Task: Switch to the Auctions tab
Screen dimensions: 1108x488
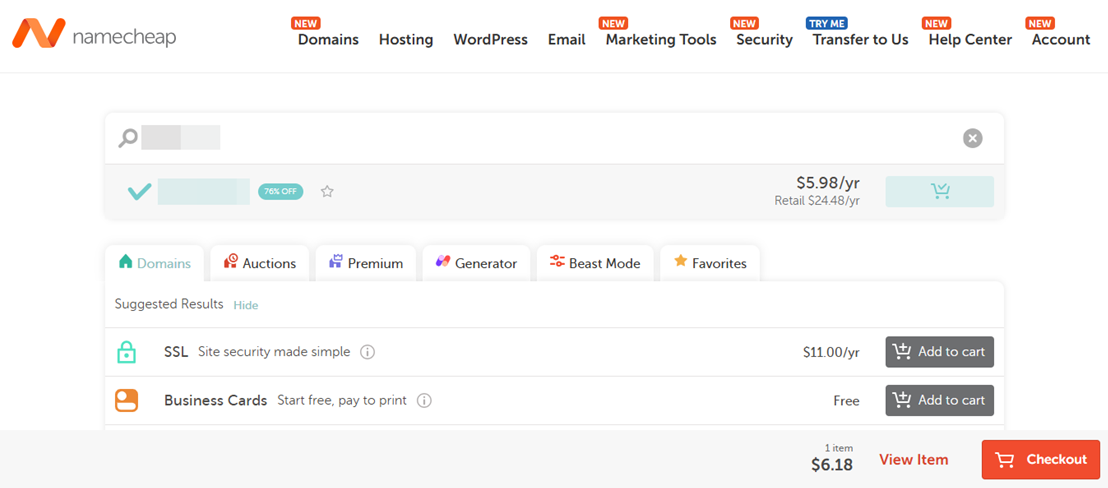Action: (x=259, y=263)
